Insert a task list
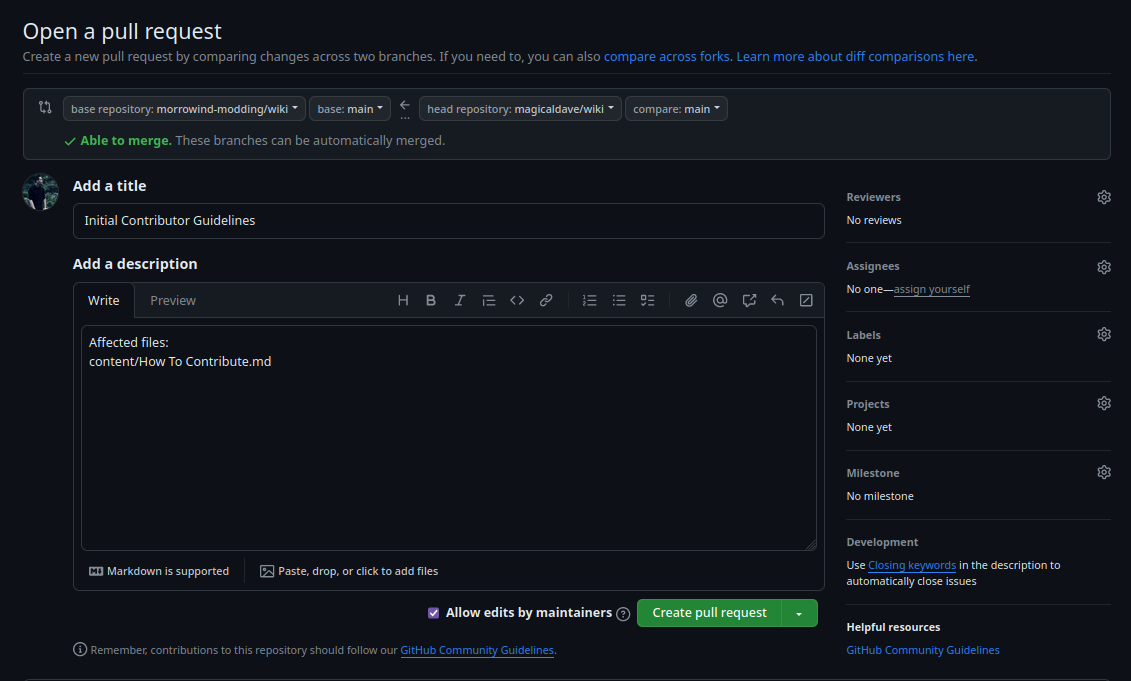The height and width of the screenshot is (681, 1131). (x=648, y=300)
